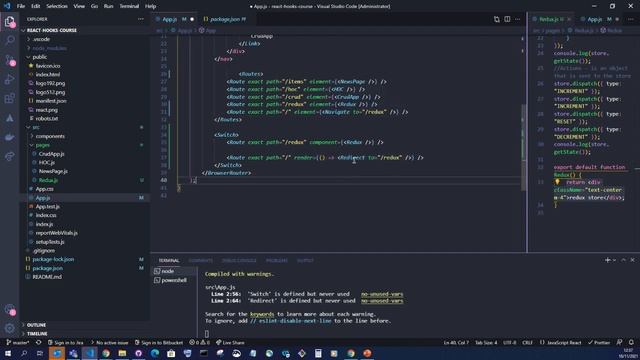
Task: Close the terminal panel
Action: point(633,260)
